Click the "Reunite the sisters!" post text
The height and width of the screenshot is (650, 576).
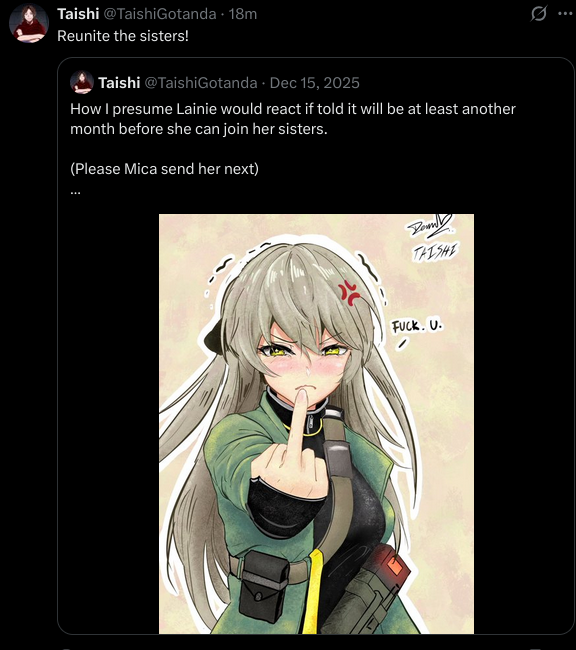(x=123, y=36)
